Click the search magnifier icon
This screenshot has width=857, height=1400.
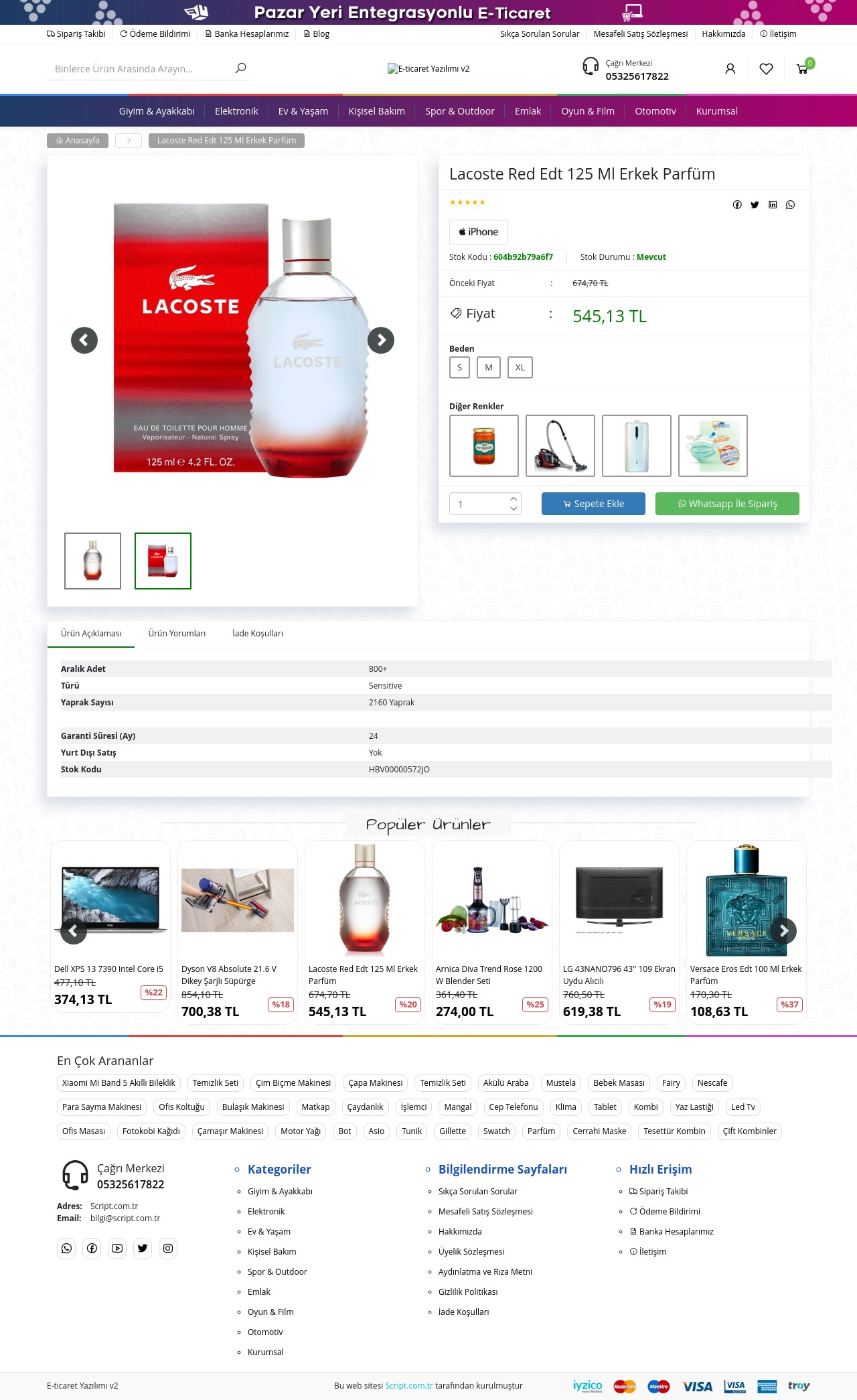click(x=241, y=68)
